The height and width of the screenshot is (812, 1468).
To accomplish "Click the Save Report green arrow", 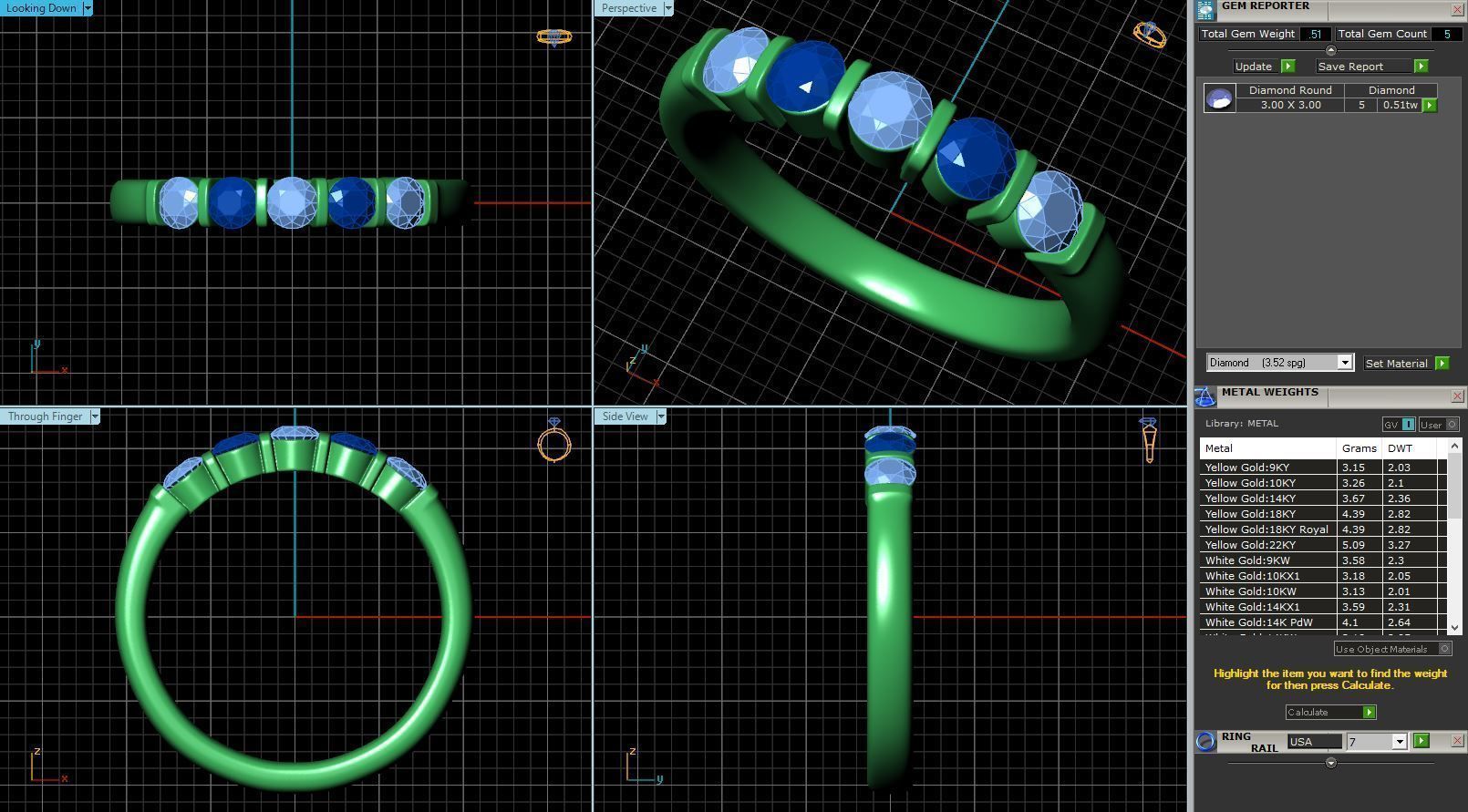I will [1421, 67].
